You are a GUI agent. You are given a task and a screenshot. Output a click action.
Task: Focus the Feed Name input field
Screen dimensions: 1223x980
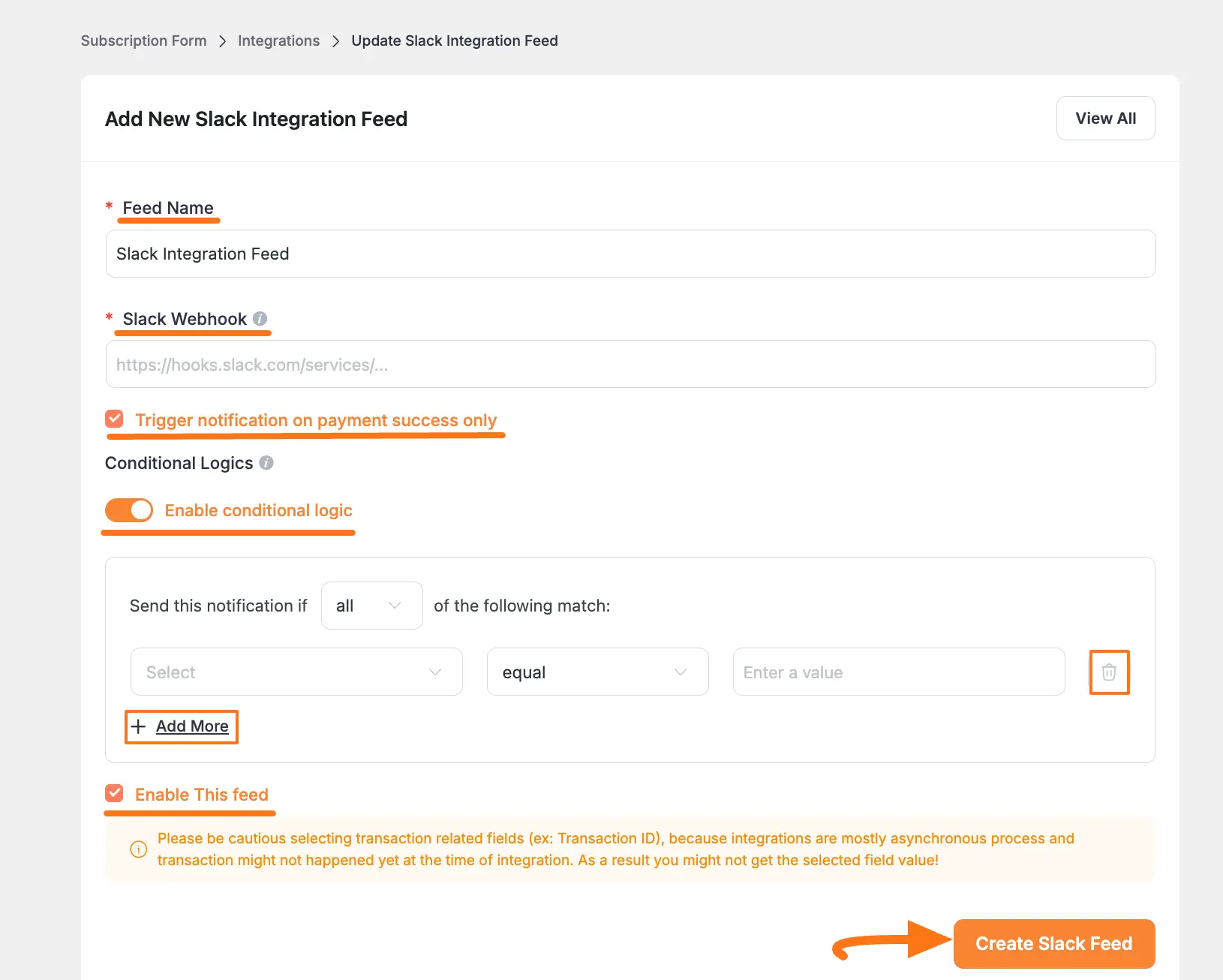[630, 254]
